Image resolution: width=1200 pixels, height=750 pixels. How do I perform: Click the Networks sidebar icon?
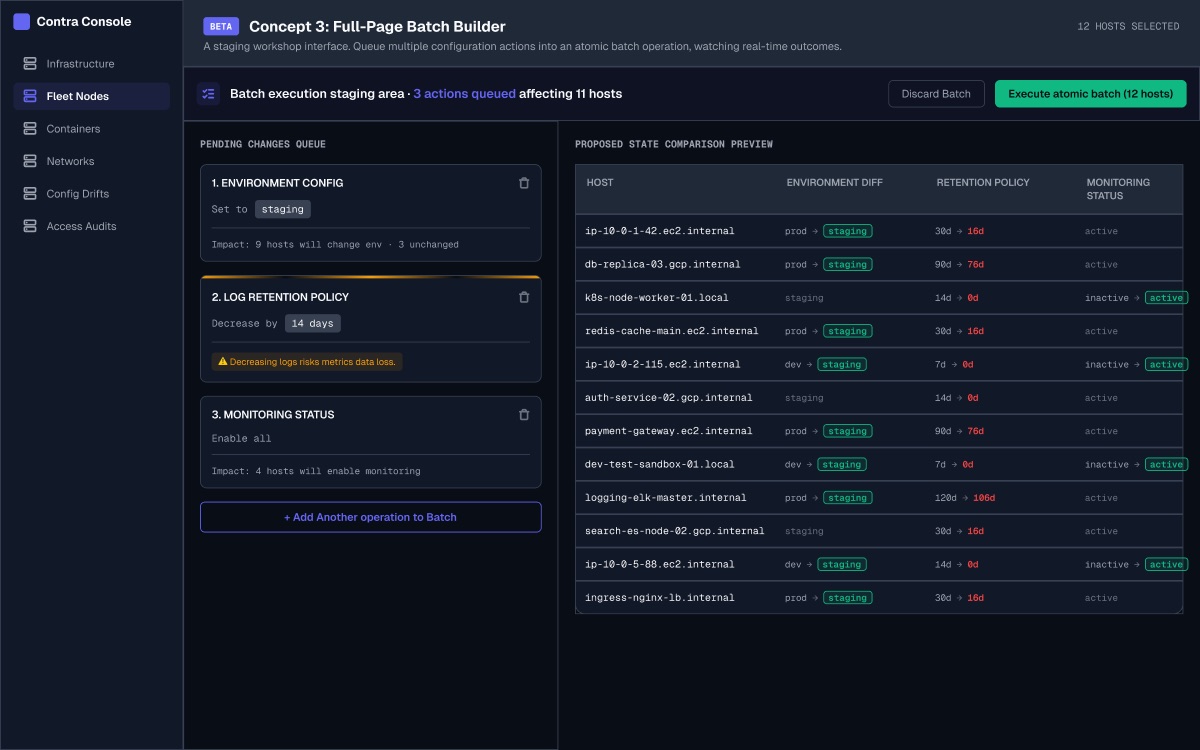(x=28, y=161)
